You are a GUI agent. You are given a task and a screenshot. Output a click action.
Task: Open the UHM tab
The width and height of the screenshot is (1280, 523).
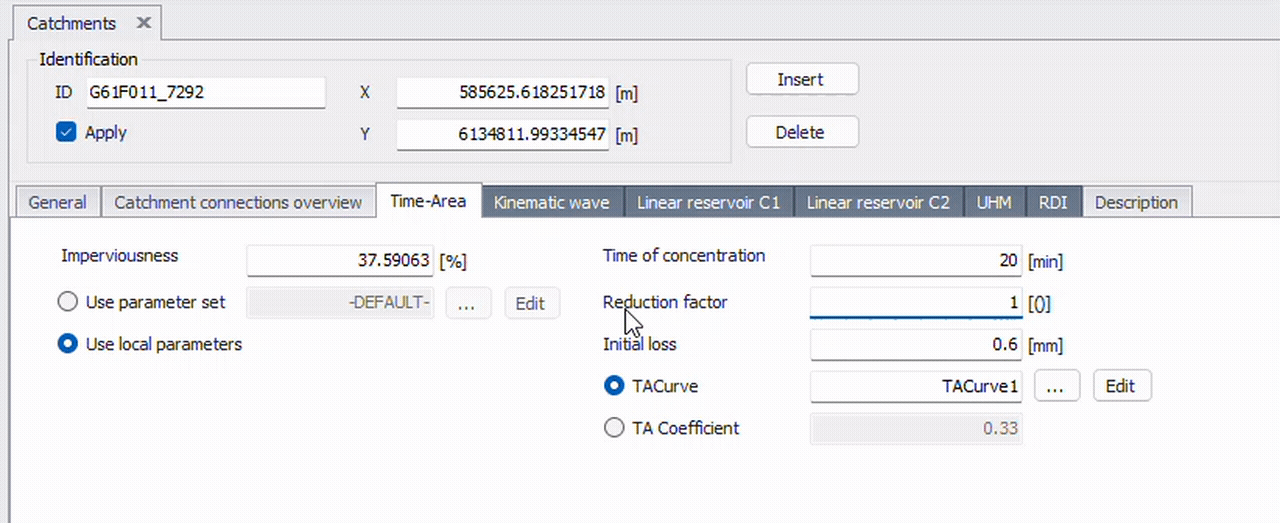point(994,202)
